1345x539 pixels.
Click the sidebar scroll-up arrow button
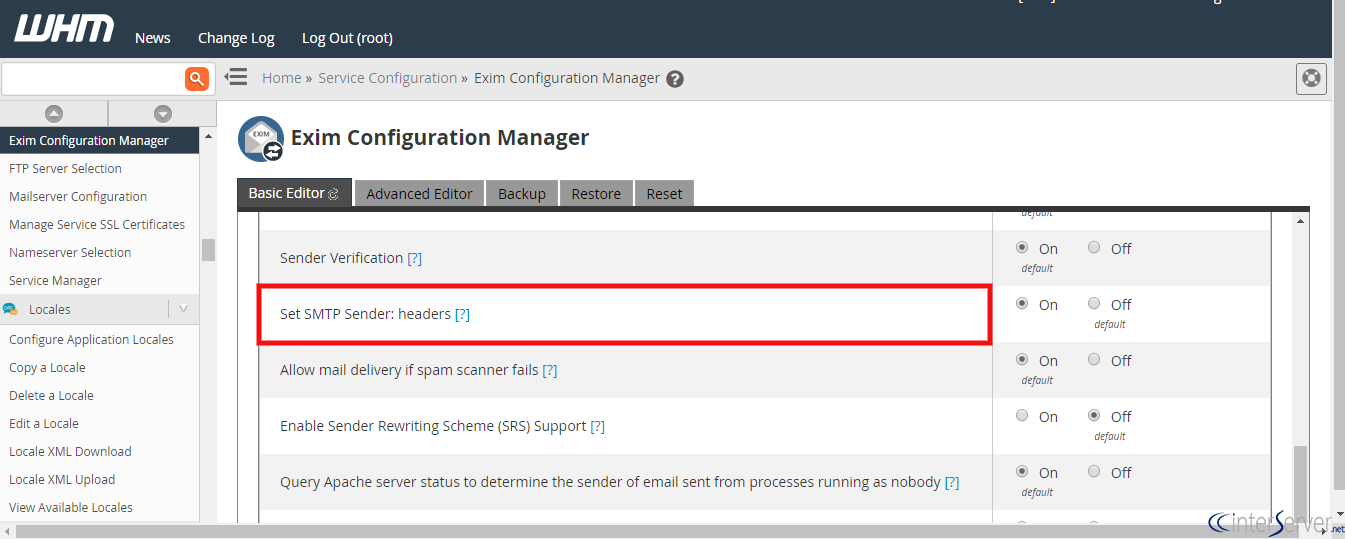coord(54,114)
